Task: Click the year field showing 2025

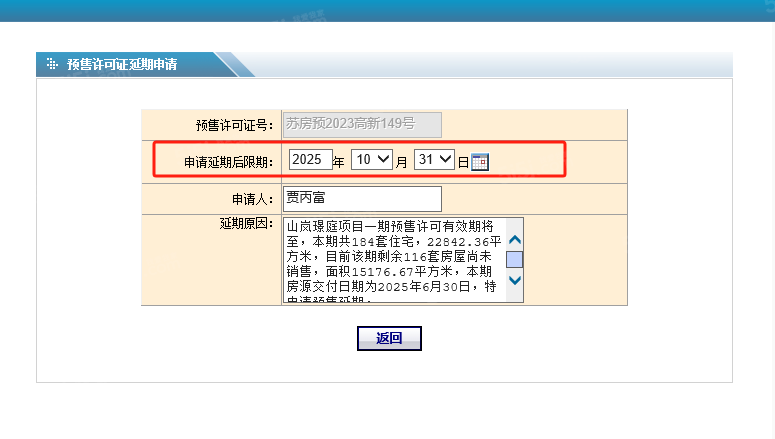Action: [310, 160]
